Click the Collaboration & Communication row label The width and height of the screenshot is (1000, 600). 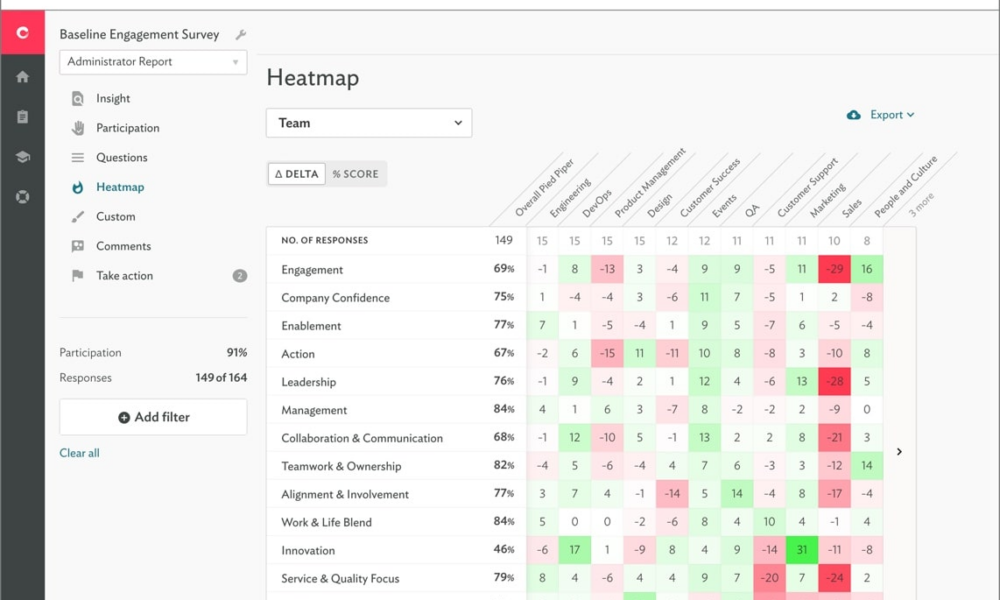tap(362, 438)
